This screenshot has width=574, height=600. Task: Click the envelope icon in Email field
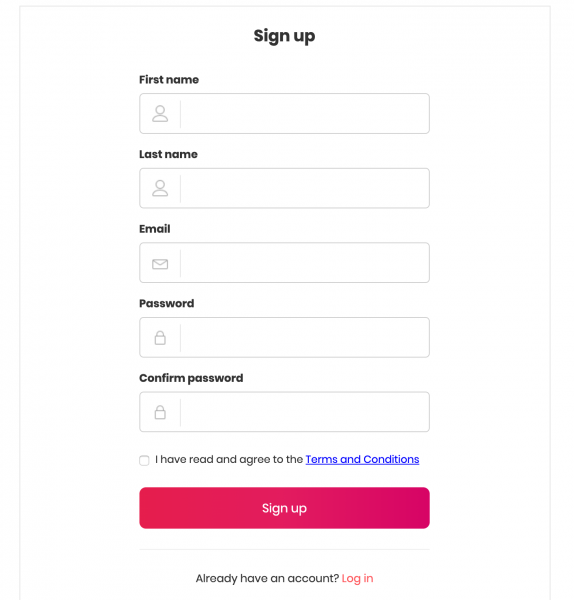click(x=160, y=264)
